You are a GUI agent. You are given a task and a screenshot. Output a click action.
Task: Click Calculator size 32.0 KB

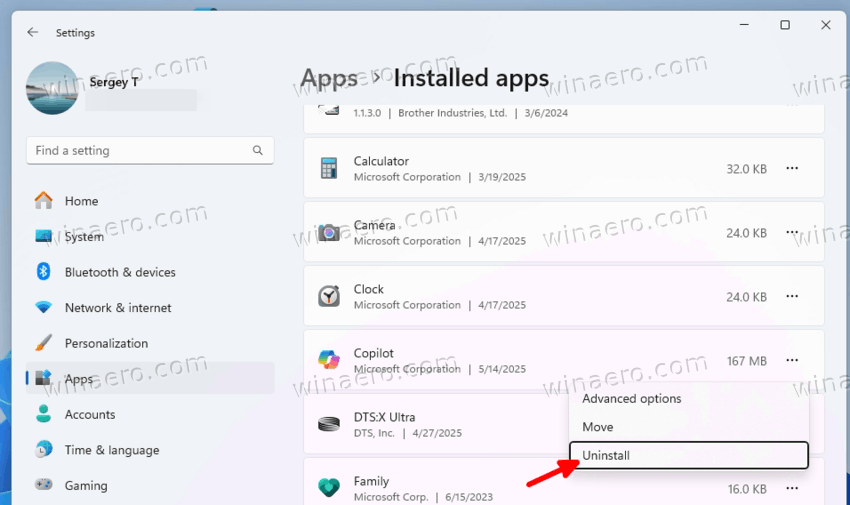pyautogui.click(x=746, y=169)
